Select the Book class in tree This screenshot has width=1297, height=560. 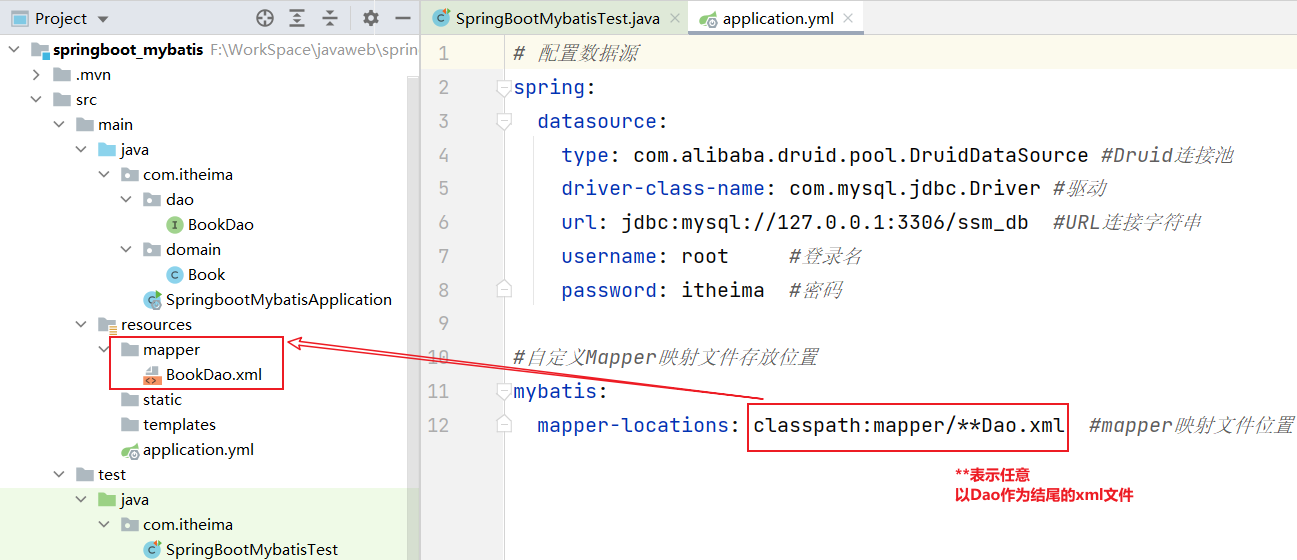[206, 274]
